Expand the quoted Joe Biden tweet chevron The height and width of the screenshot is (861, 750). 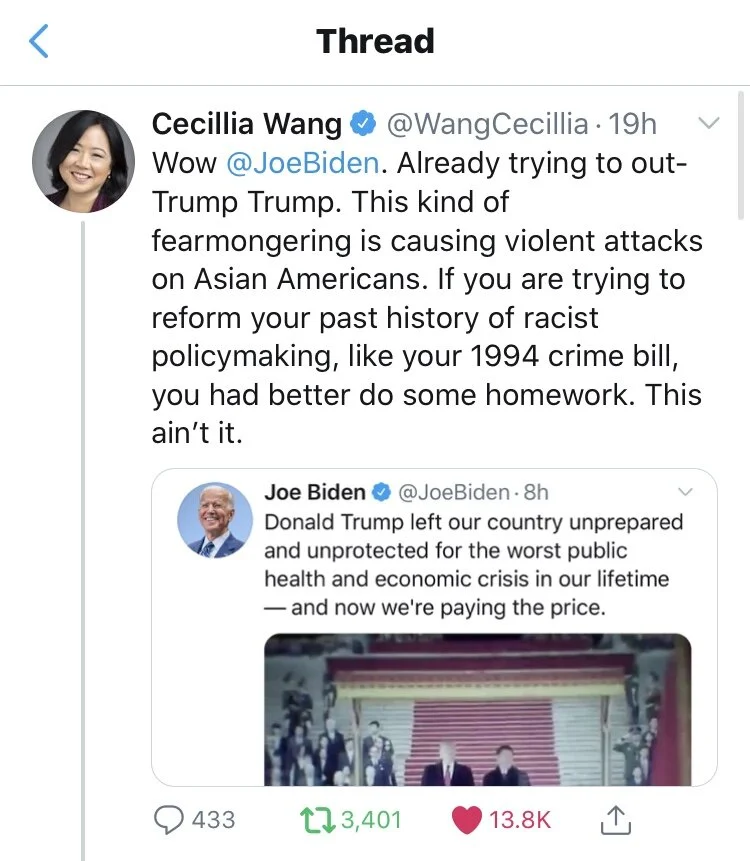pyautogui.click(x=685, y=492)
